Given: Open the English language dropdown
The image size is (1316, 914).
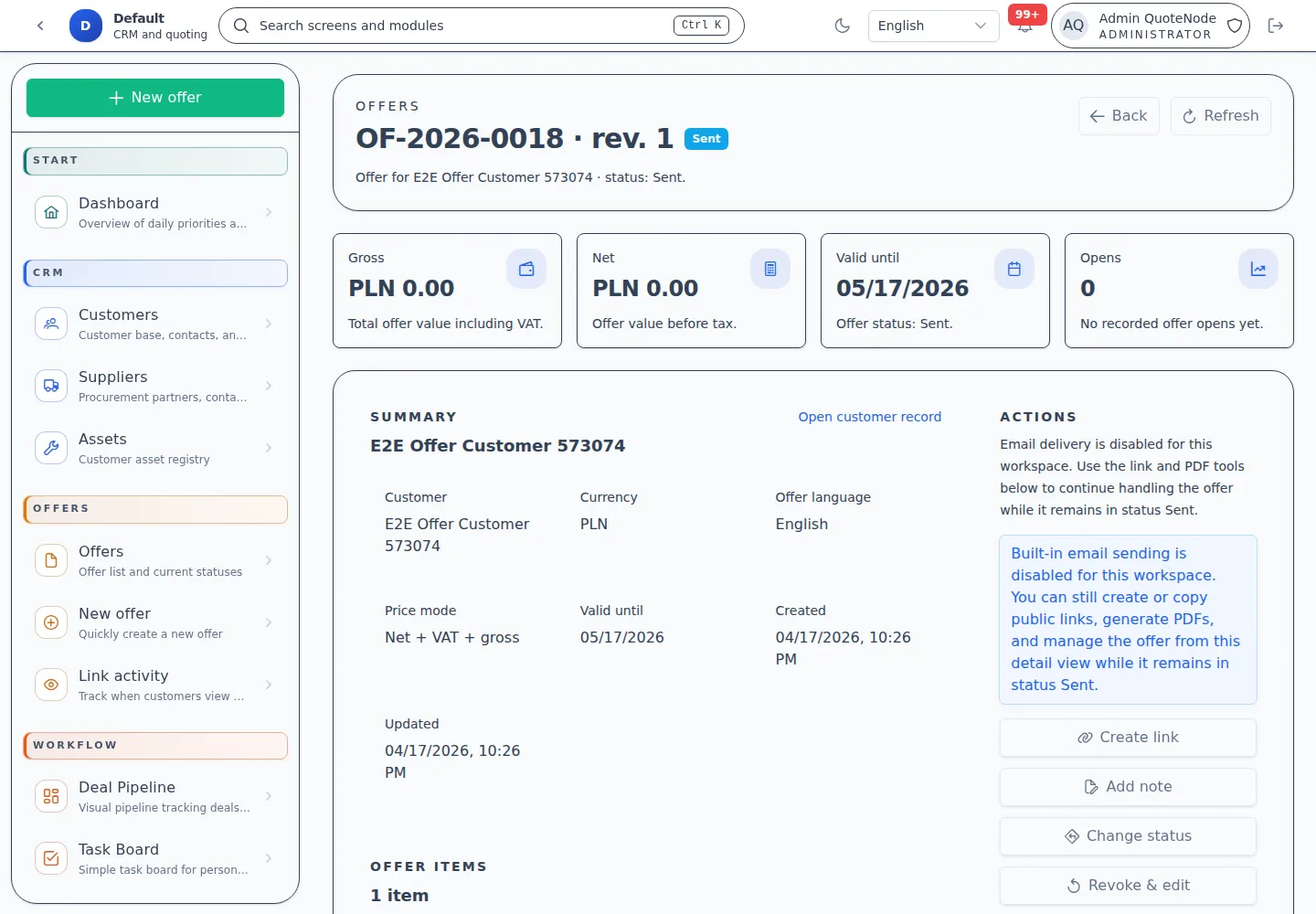Looking at the screenshot, I should pos(933,26).
